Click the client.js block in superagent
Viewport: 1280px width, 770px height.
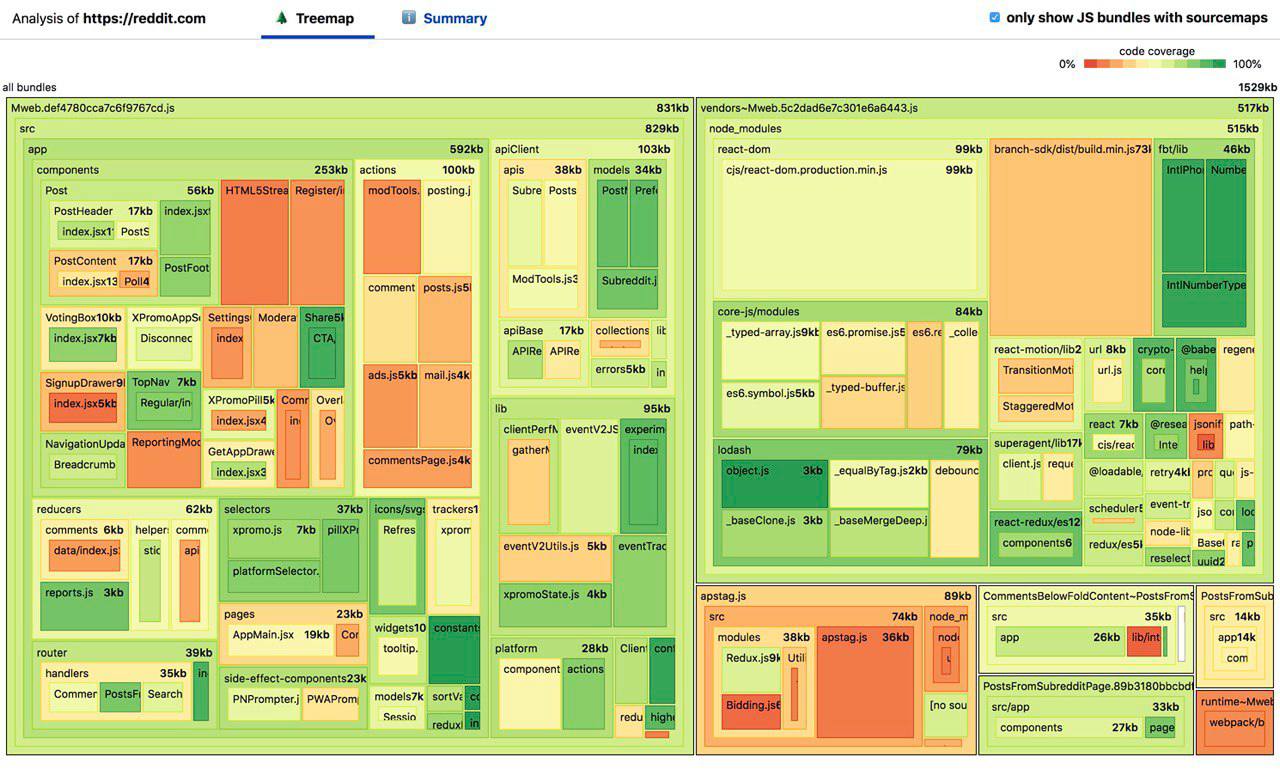click(x=1020, y=477)
